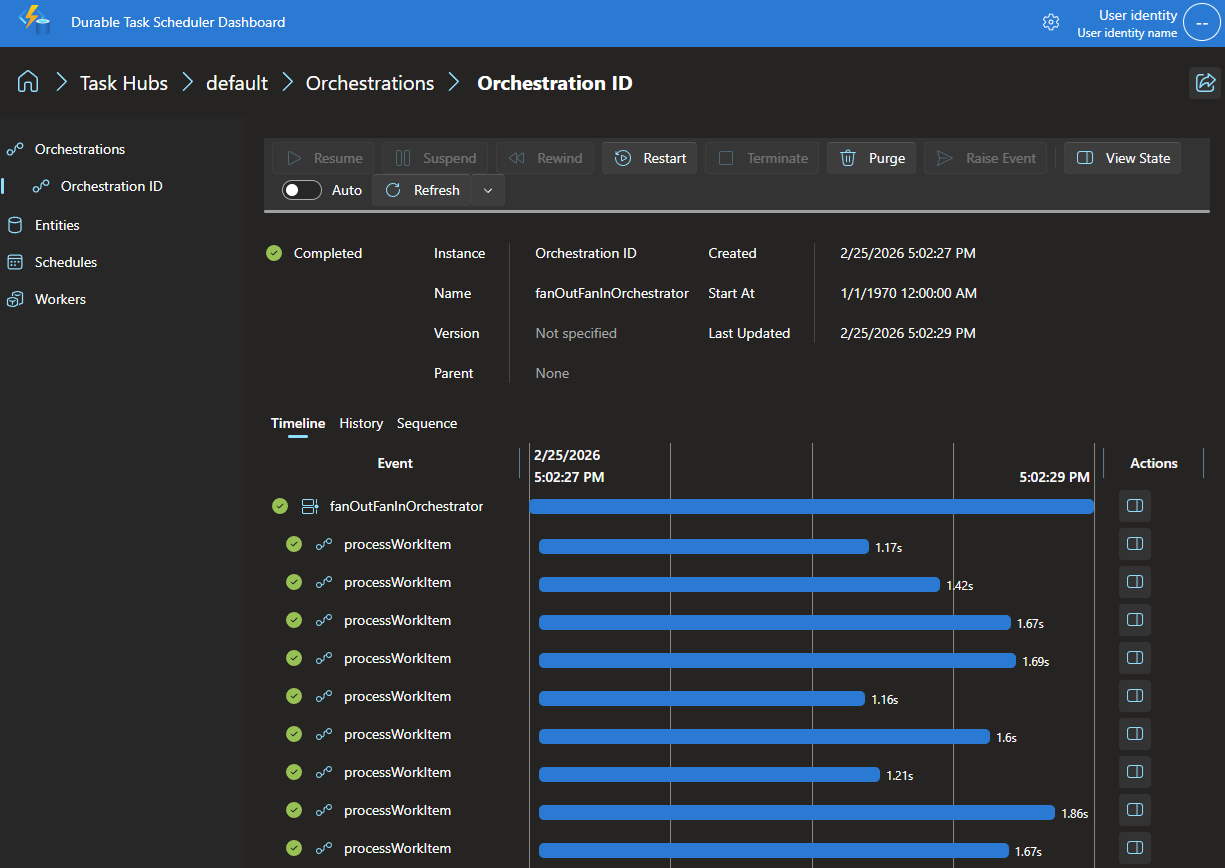Open the Workers panel from the sidebar

click(60, 298)
